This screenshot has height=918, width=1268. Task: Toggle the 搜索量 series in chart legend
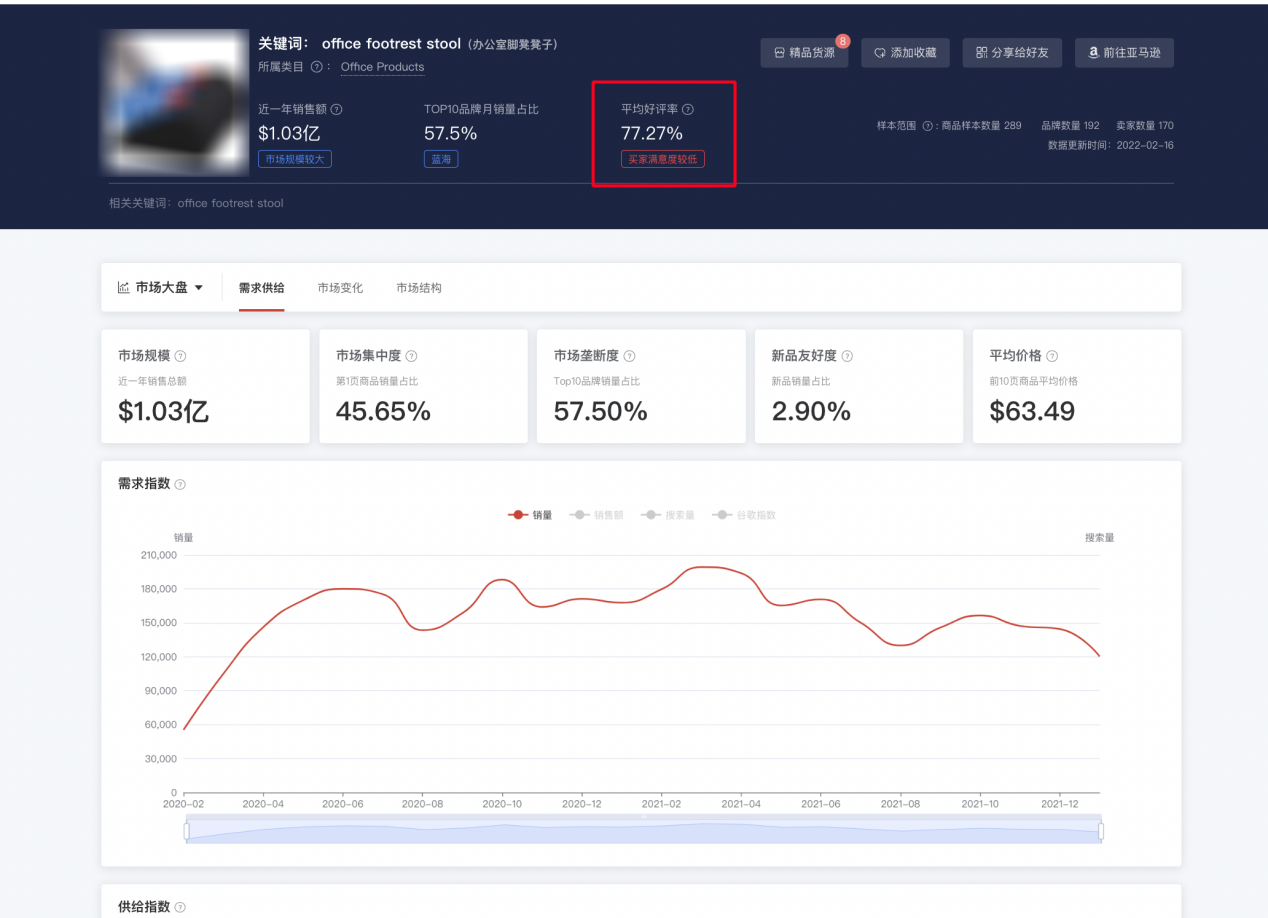point(668,515)
